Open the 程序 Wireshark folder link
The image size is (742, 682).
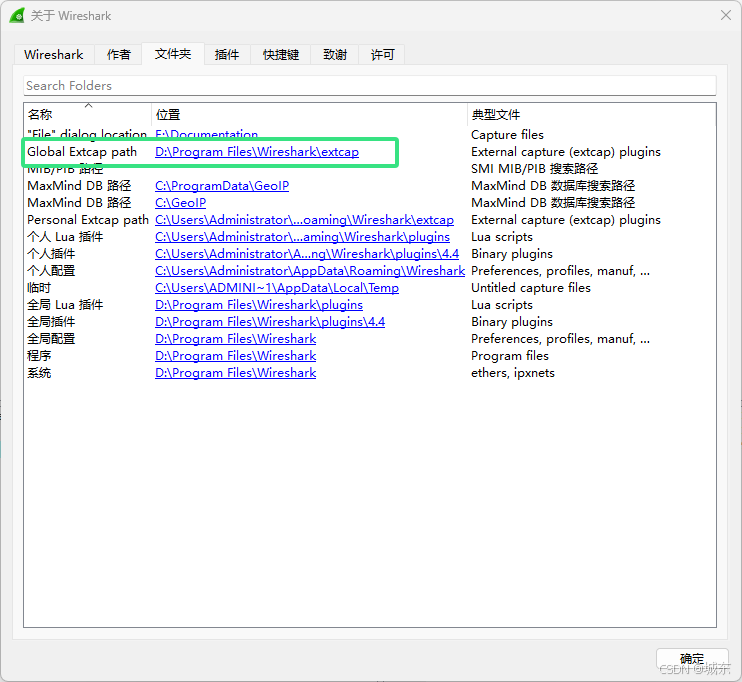[x=236, y=356]
